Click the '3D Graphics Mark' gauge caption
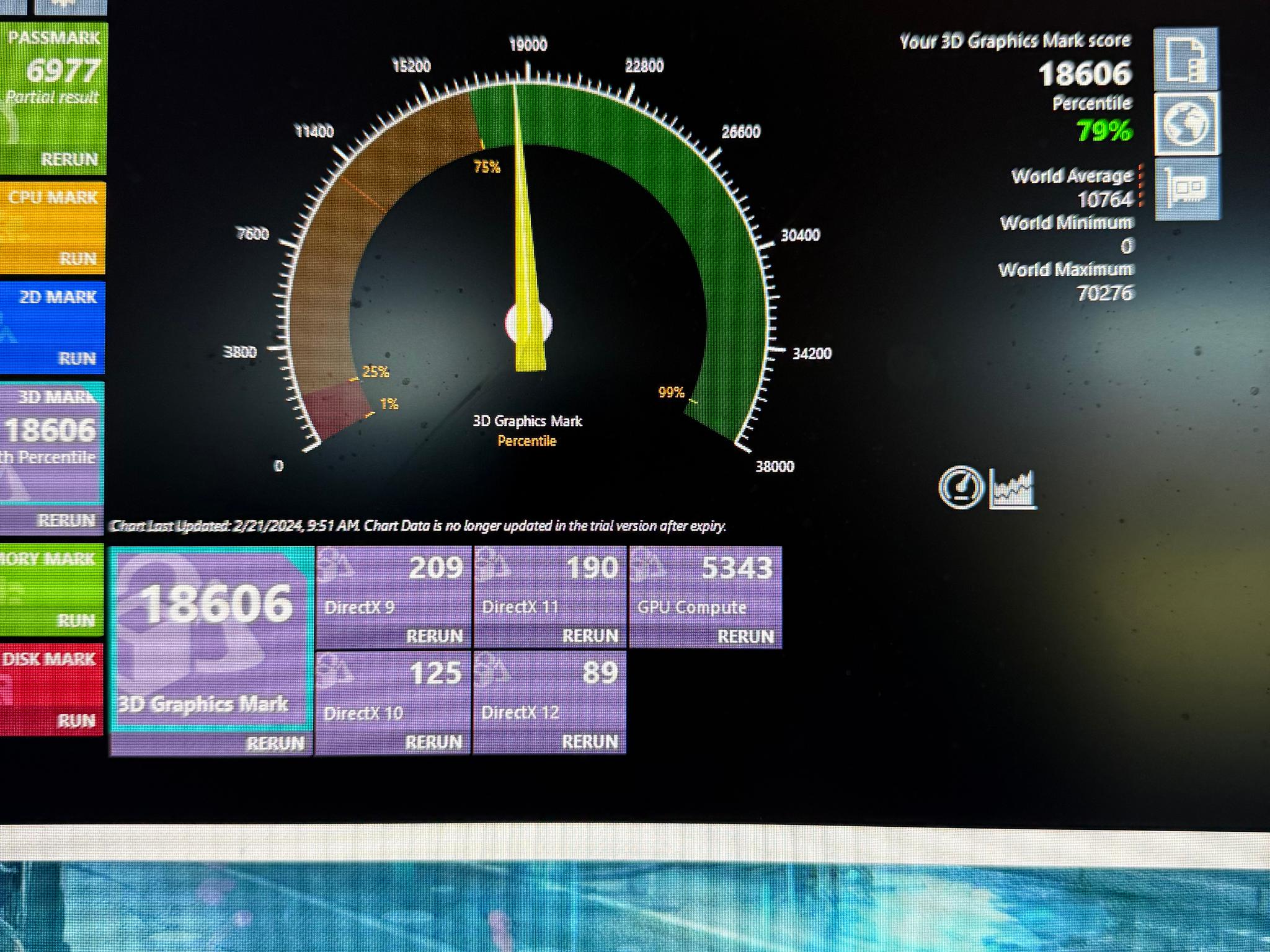Screen dimensions: 1270x952 pyautogui.click(x=527, y=421)
